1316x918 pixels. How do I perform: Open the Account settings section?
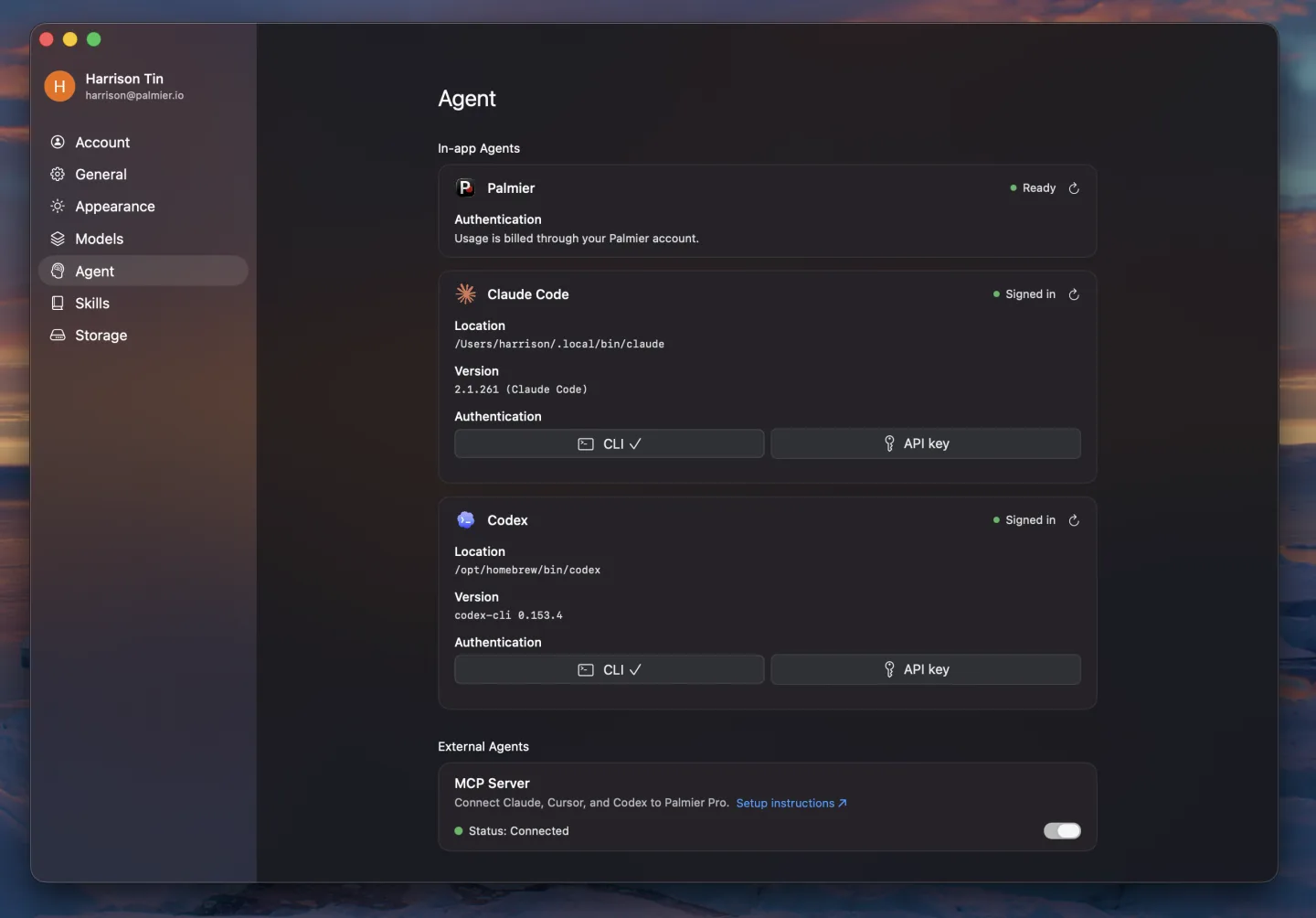tap(143, 143)
